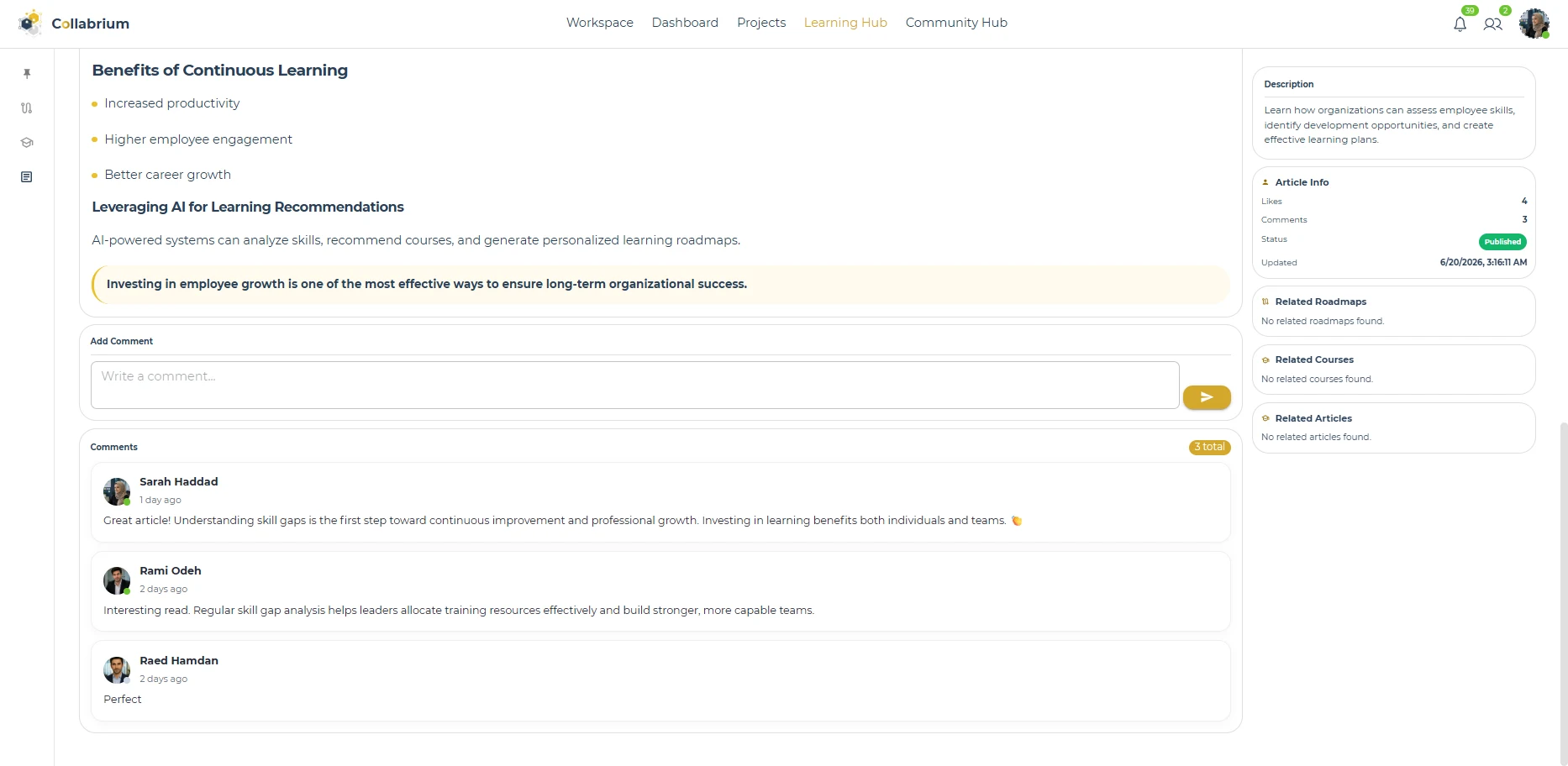Viewport: 1568px width, 766px height.
Task: Click 'Higher employee engagement' bullet
Action: tap(198, 139)
